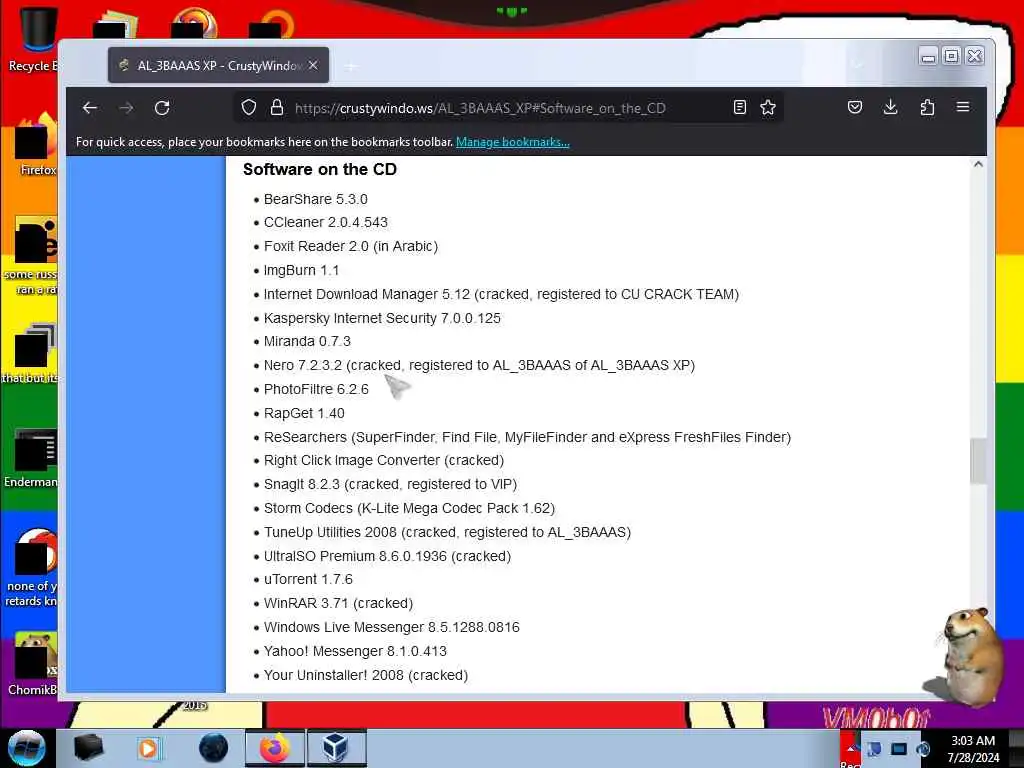Open the Windows Start orb
This screenshot has width=1024, height=768.
tap(26, 748)
